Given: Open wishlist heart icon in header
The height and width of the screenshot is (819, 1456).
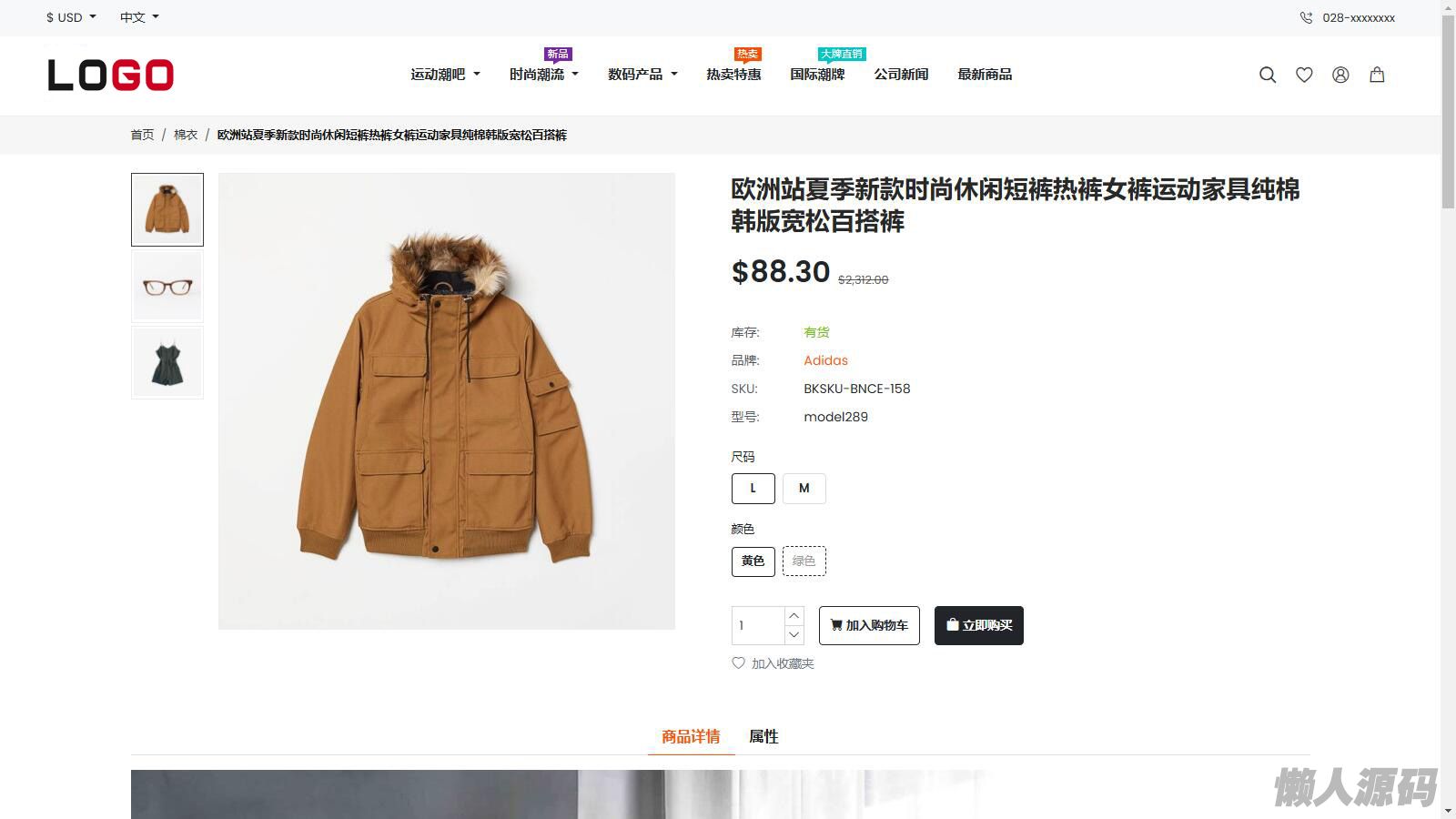Looking at the screenshot, I should coord(1304,75).
